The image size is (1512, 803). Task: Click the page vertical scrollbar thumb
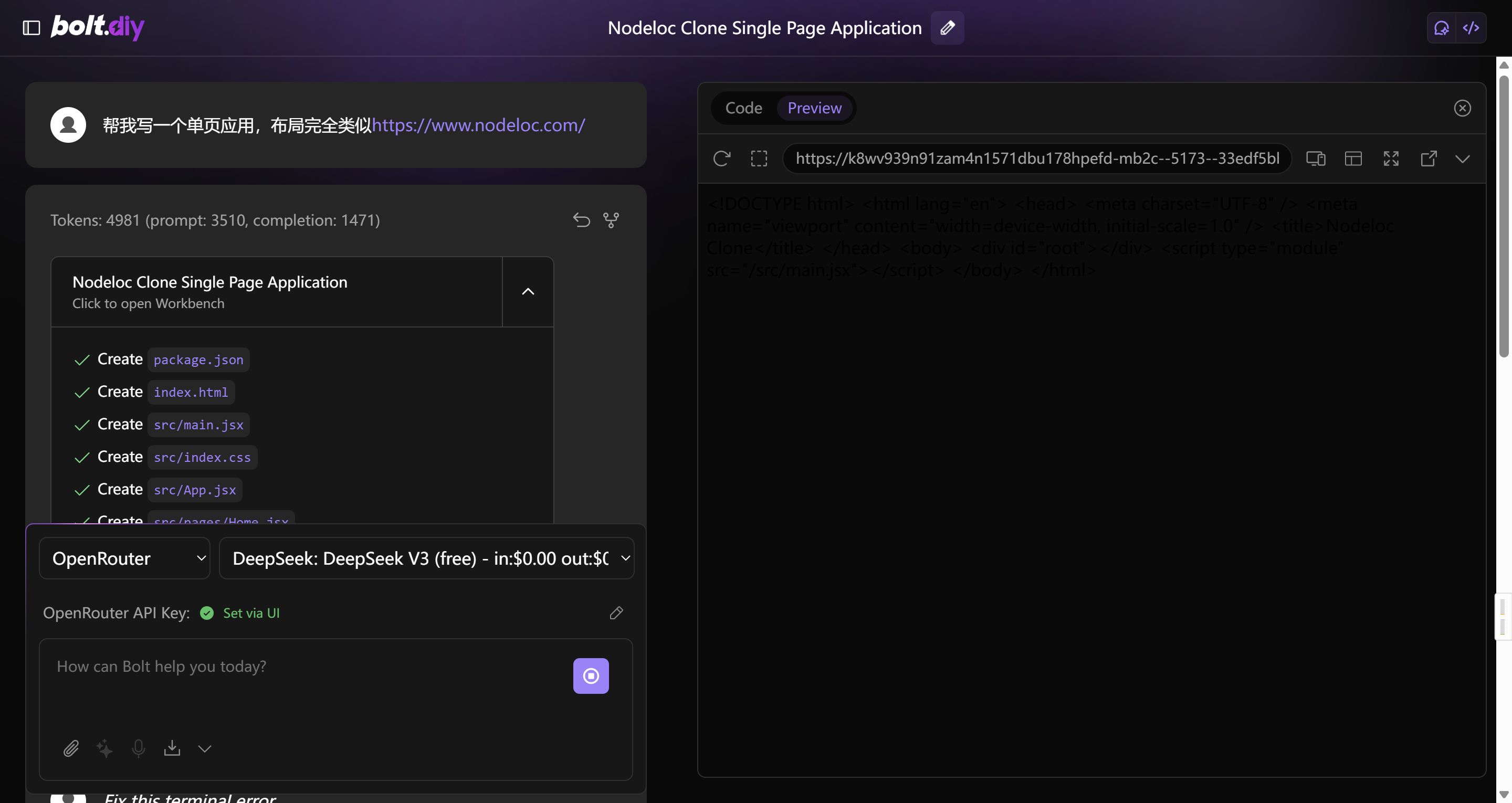[1504, 215]
